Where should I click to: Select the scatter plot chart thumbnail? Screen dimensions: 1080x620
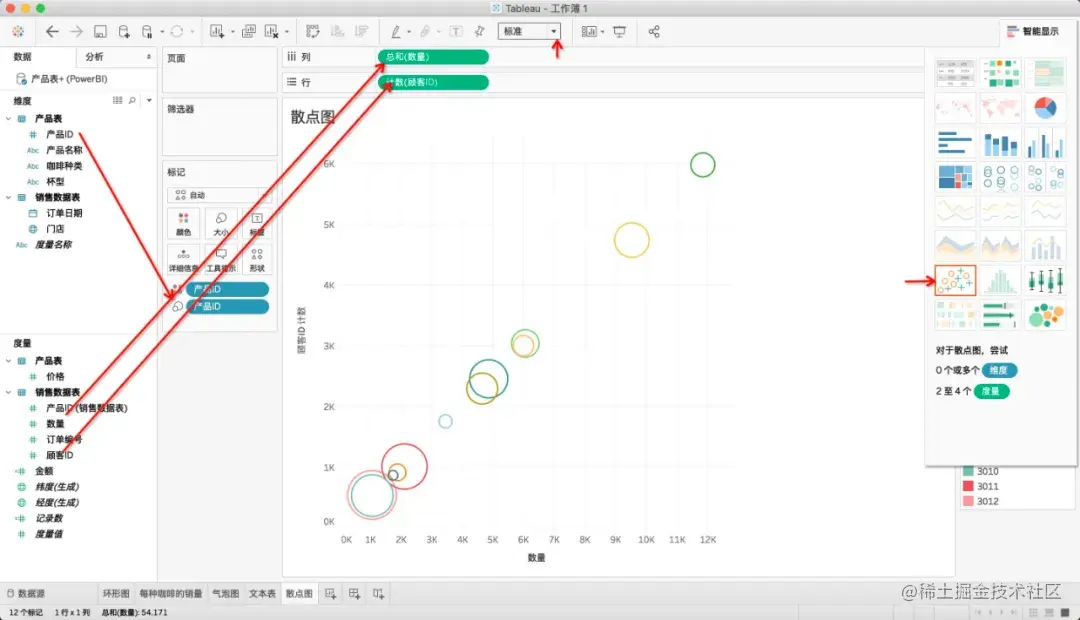pos(955,280)
